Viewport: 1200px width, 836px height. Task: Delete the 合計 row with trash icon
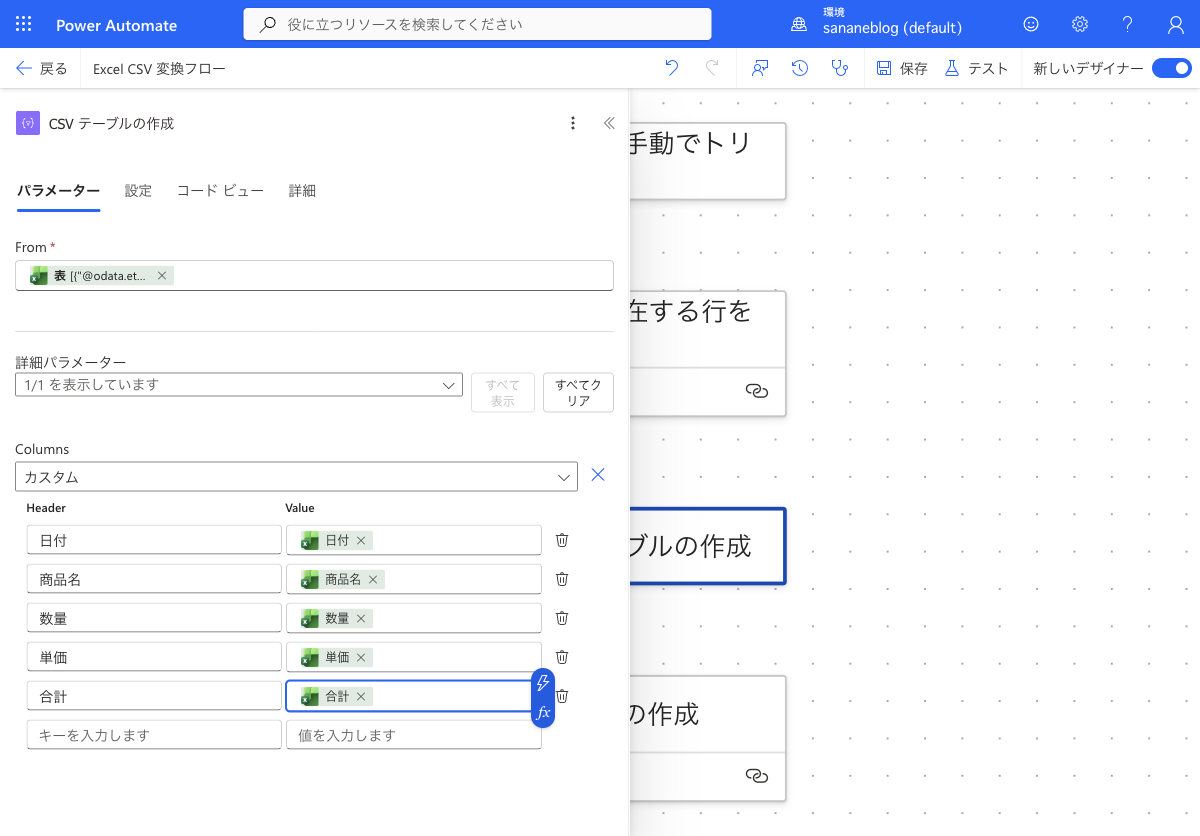(x=563, y=696)
